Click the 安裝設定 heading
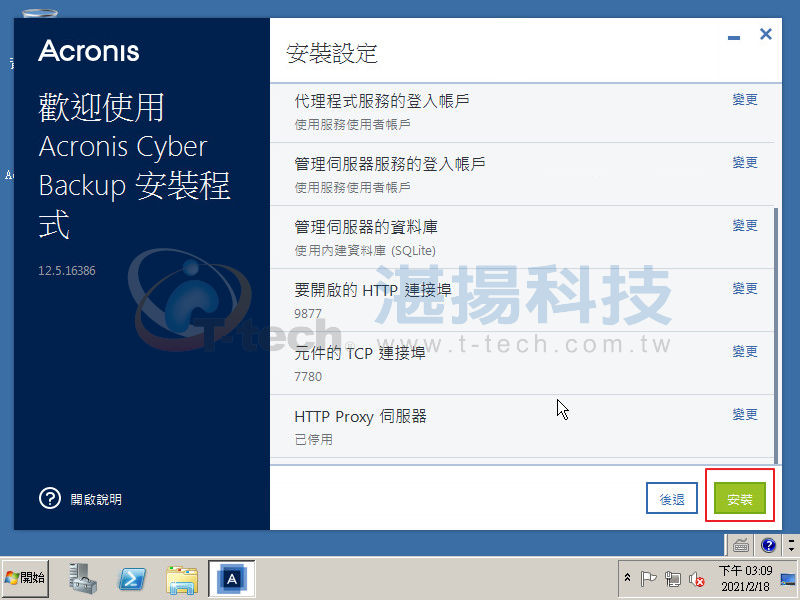Screen dimensions: 800x600 332,53
